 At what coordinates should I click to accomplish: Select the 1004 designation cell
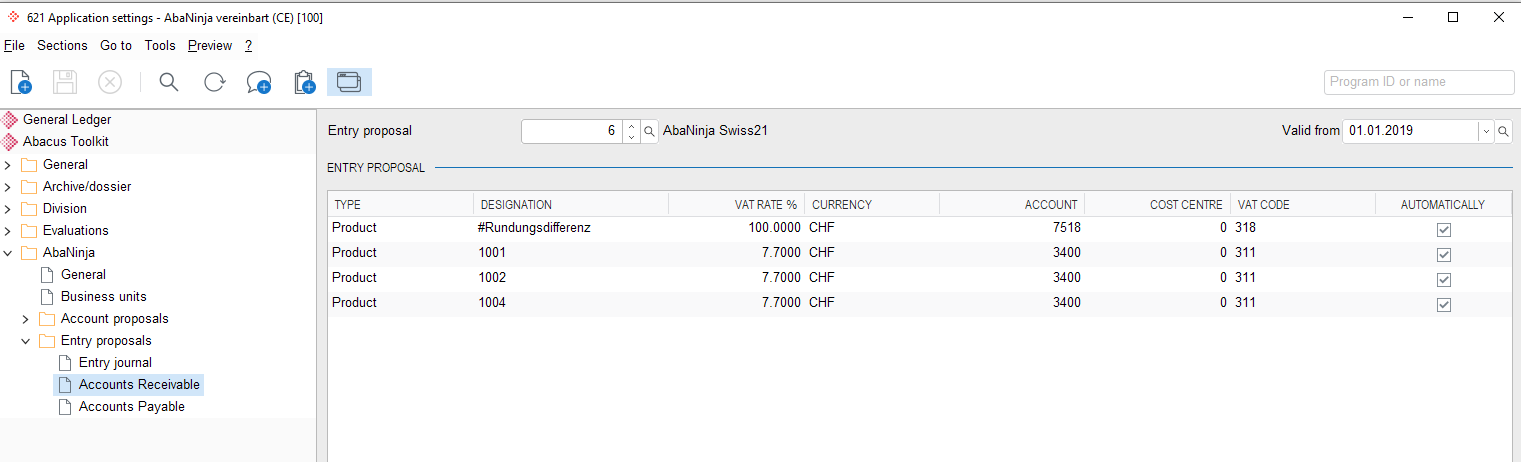[x=571, y=303]
